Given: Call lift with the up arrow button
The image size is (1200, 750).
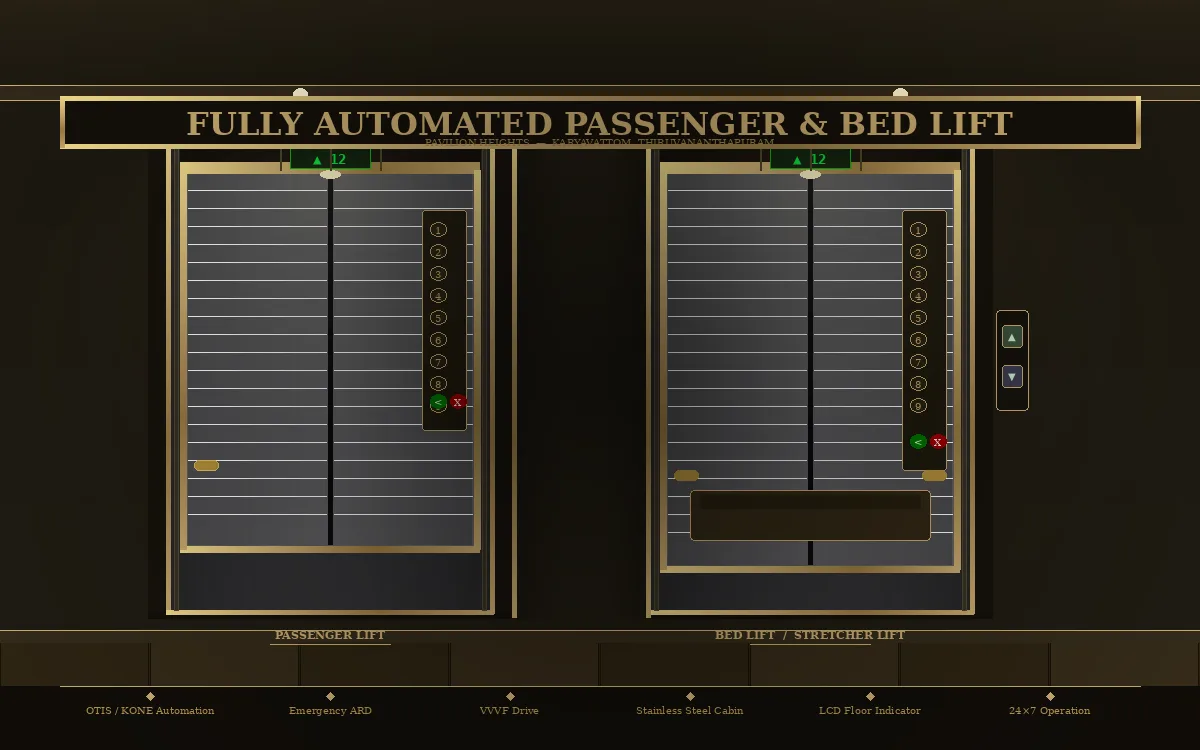Looking at the screenshot, I should 1012,337.
